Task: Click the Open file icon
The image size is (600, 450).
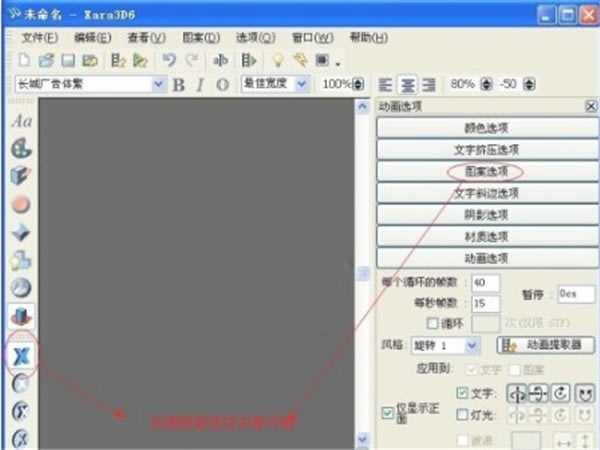Action: pyautogui.click(x=47, y=60)
